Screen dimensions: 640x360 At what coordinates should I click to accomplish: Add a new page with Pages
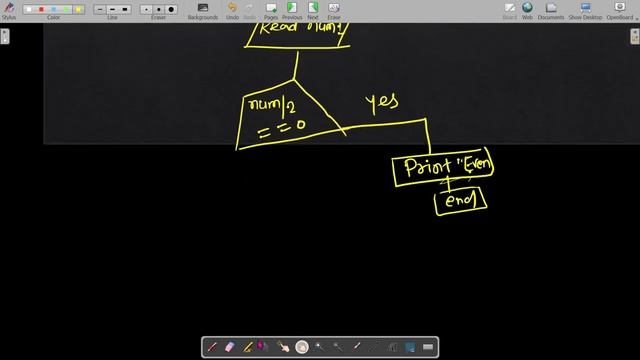click(x=271, y=11)
